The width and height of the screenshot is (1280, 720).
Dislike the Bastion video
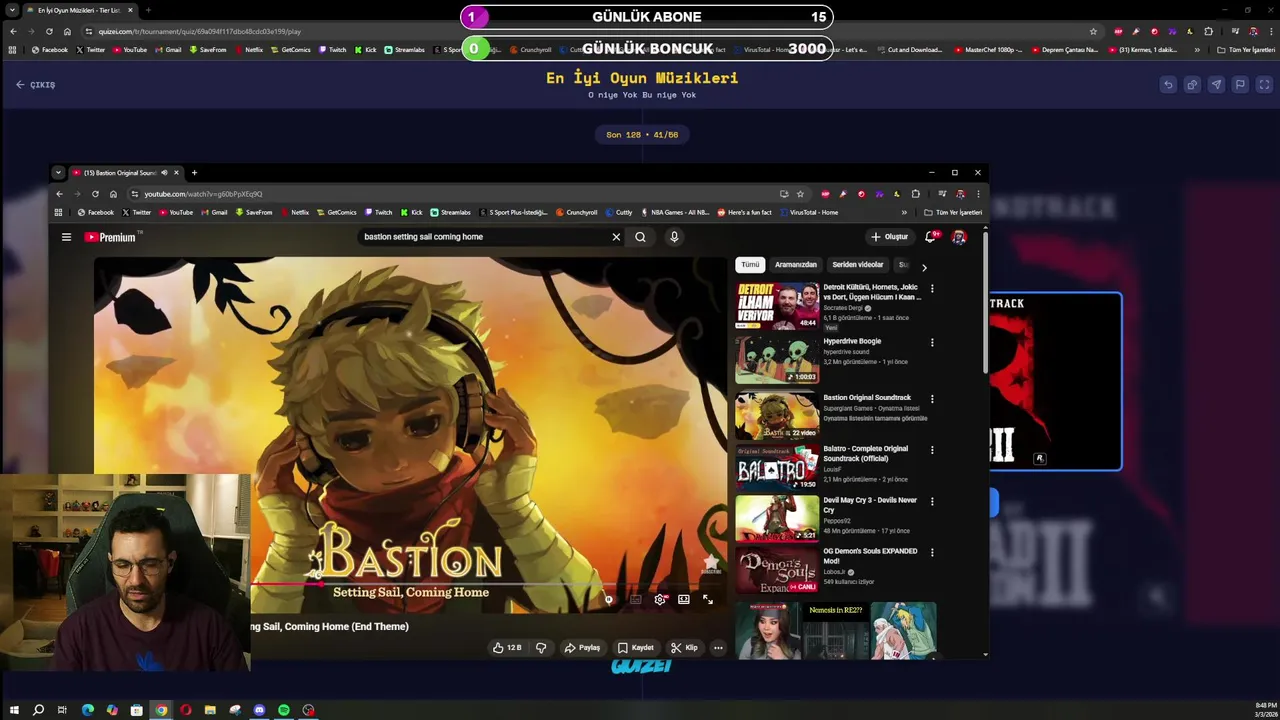click(x=541, y=648)
